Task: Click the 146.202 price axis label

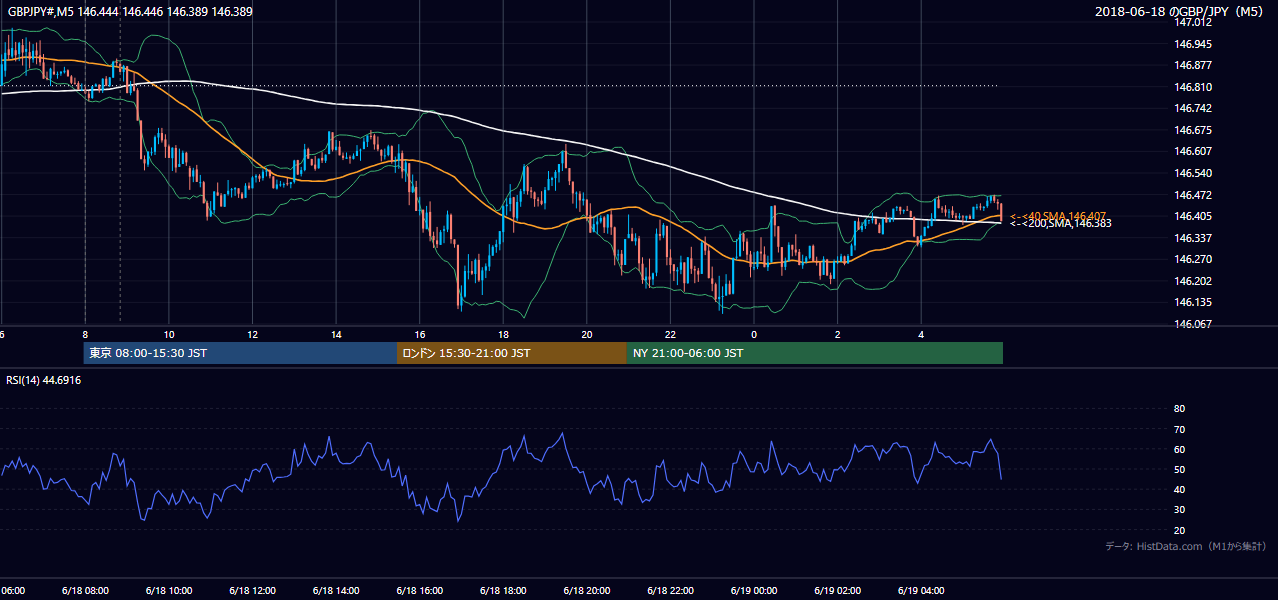Action: [x=1192, y=281]
